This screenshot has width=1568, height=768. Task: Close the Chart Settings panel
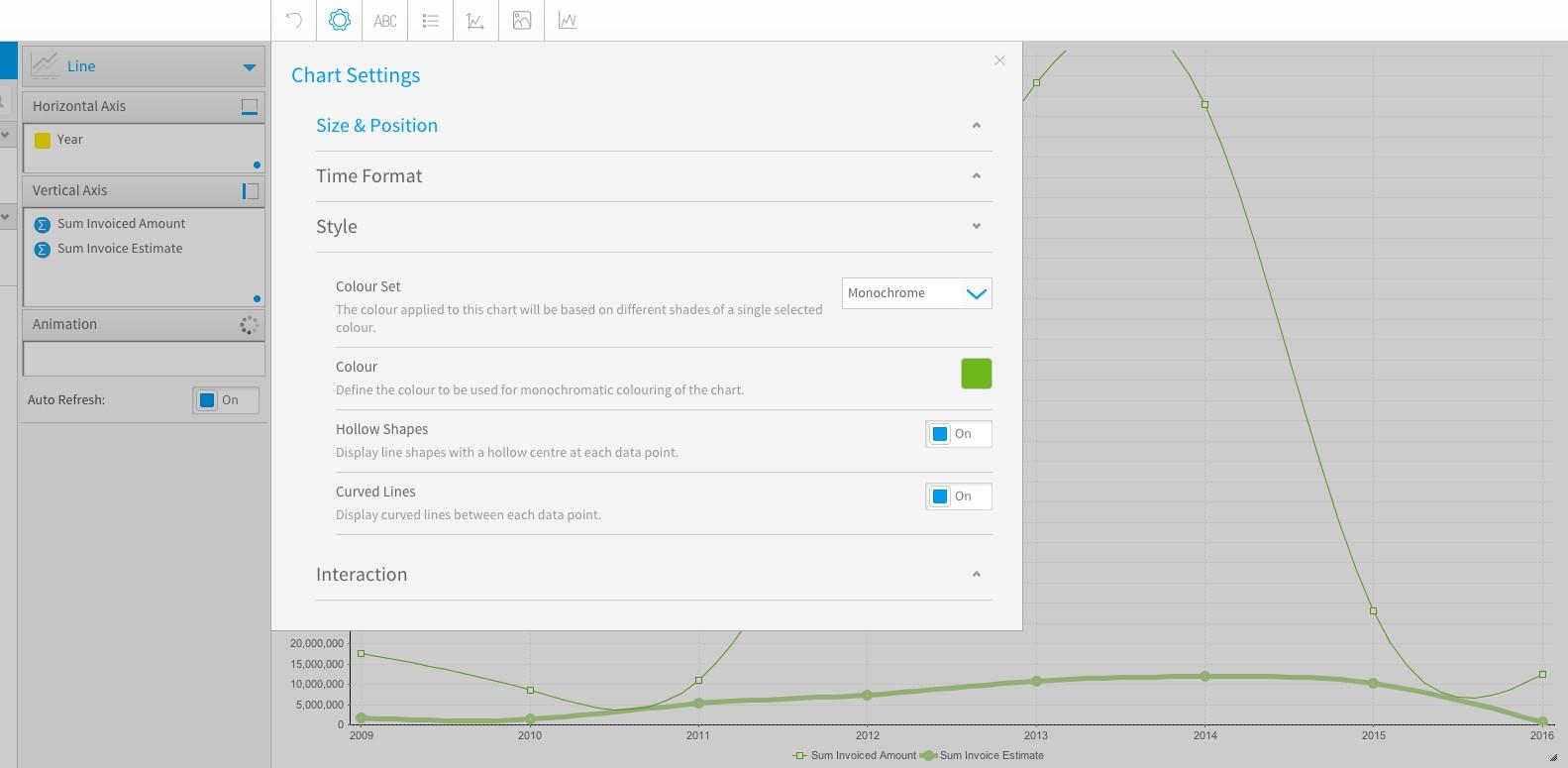tap(999, 60)
